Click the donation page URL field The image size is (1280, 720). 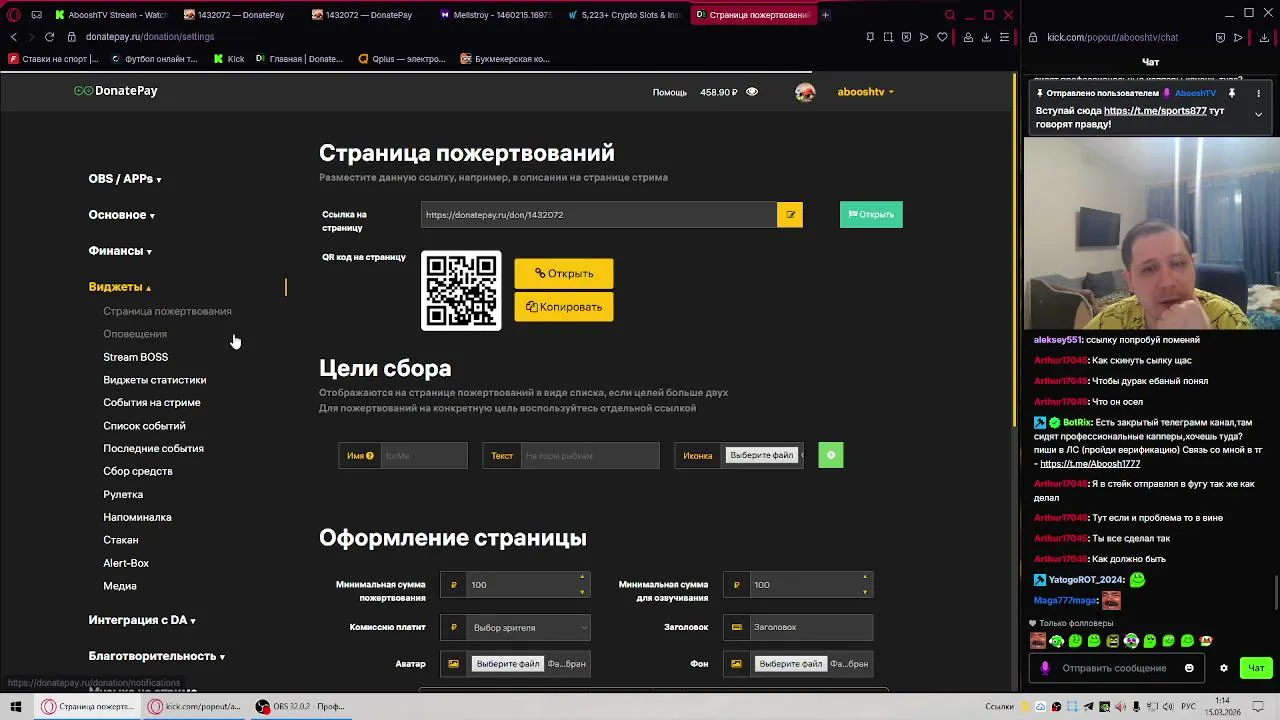(x=598, y=215)
